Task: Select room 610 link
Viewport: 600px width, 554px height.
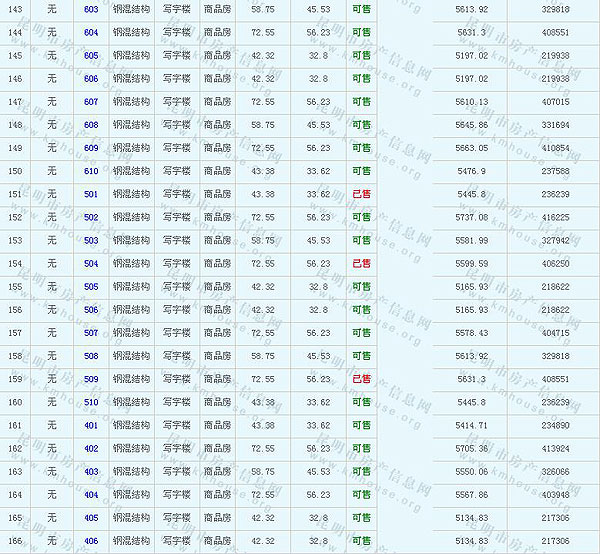Action: tap(91, 171)
